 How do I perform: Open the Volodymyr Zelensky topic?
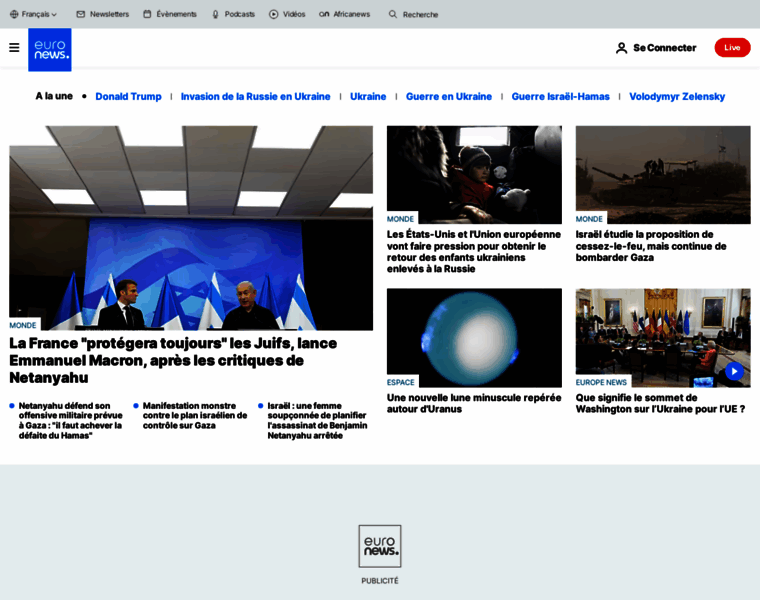[677, 96]
